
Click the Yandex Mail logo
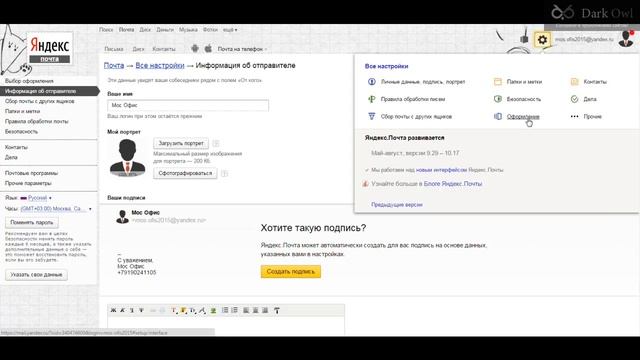(x=50, y=49)
